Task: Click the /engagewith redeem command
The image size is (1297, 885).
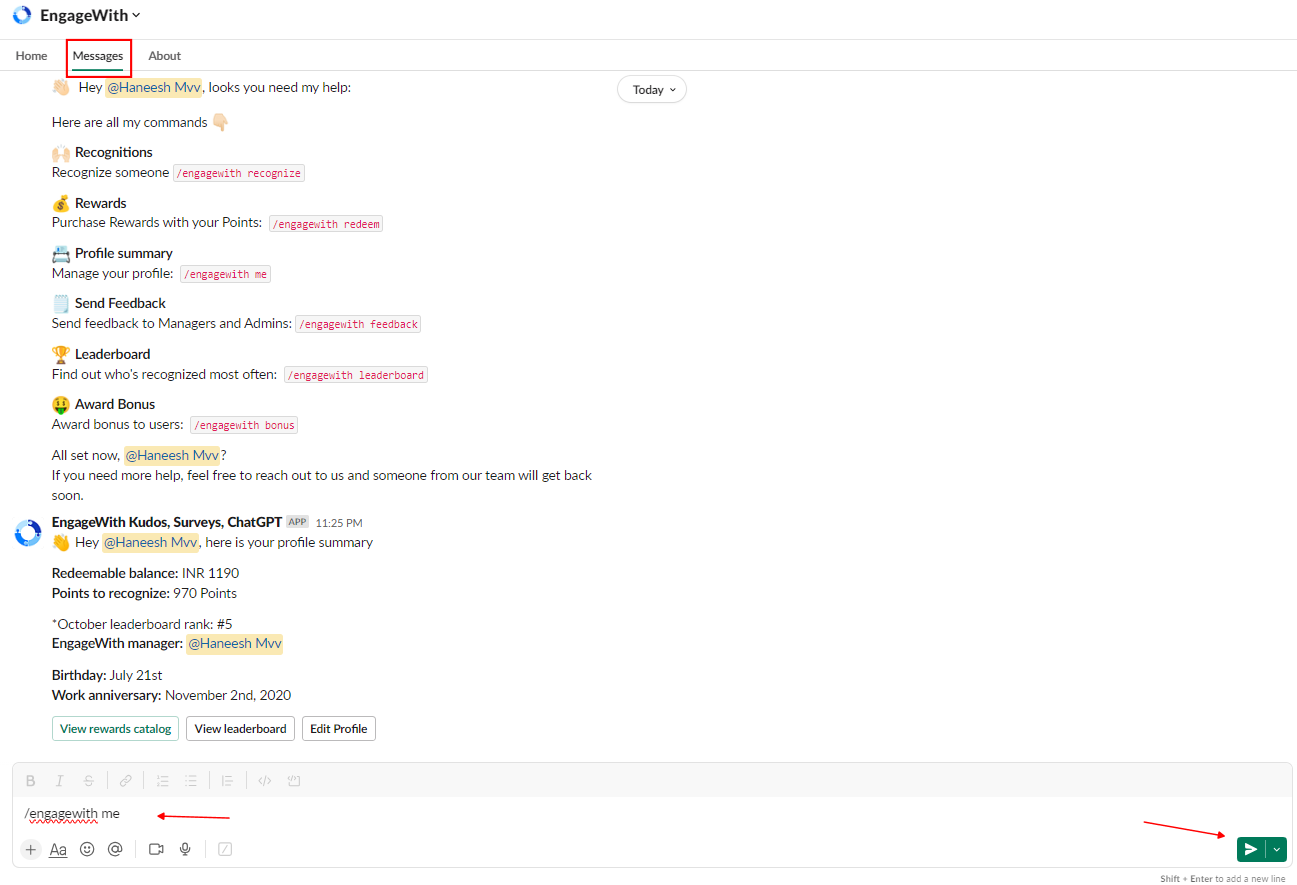Action: 326,223
